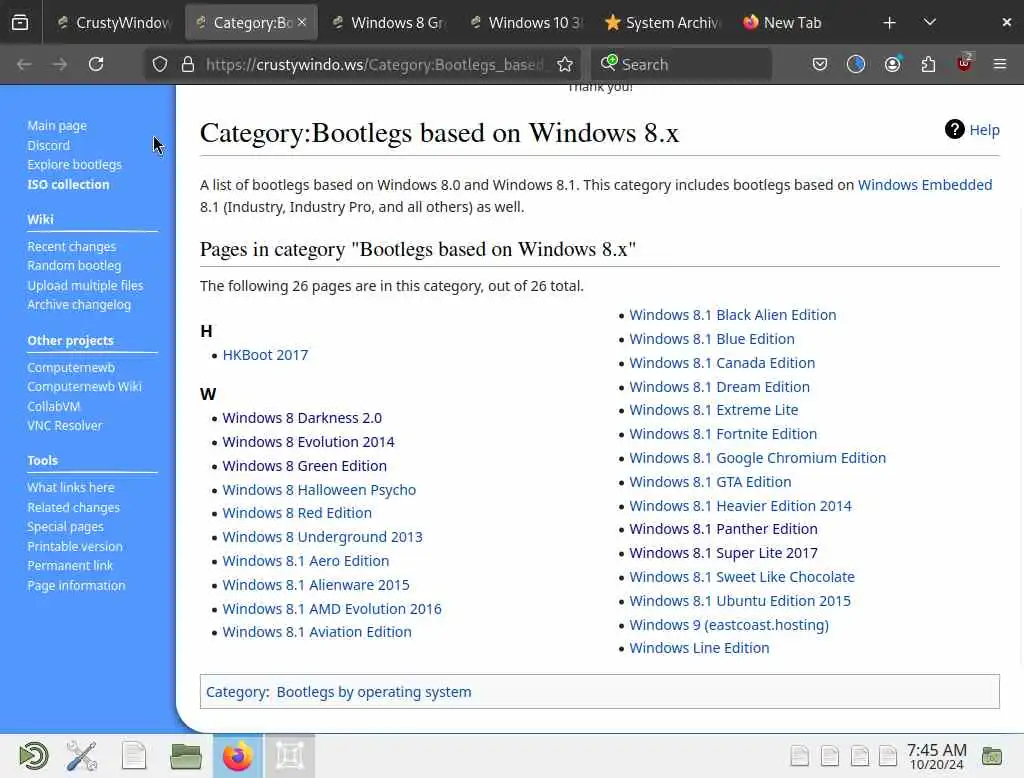This screenshot has width=1024, height=778.
Task: Open the CollabVM sidebar link
Action: coord(54,406)
